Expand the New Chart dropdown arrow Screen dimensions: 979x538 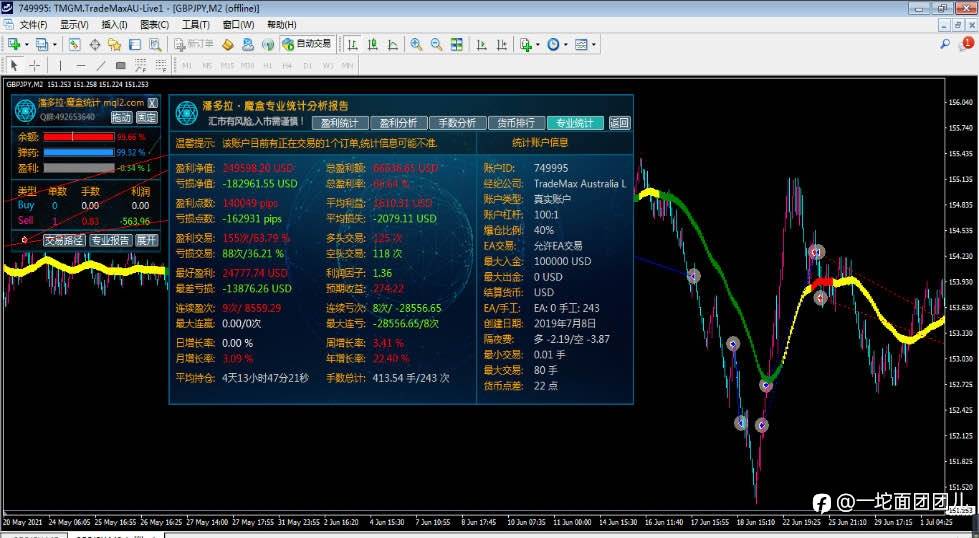(26, 44)
